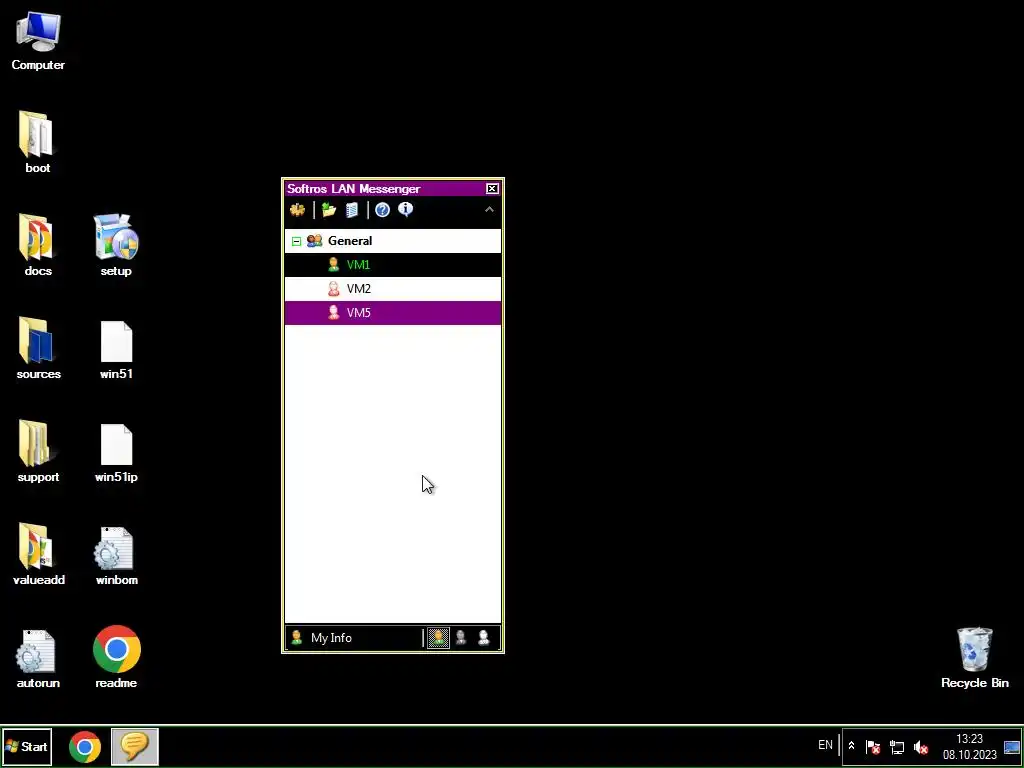Open the received files folder icon

click(x=328, y=210)
